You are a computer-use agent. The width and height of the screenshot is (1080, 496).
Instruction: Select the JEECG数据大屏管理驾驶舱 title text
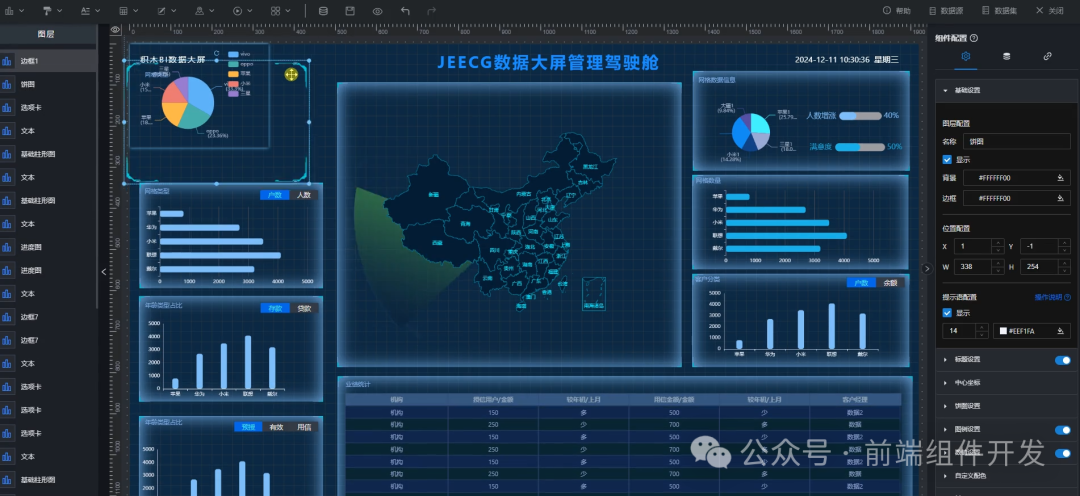(548, 63)
